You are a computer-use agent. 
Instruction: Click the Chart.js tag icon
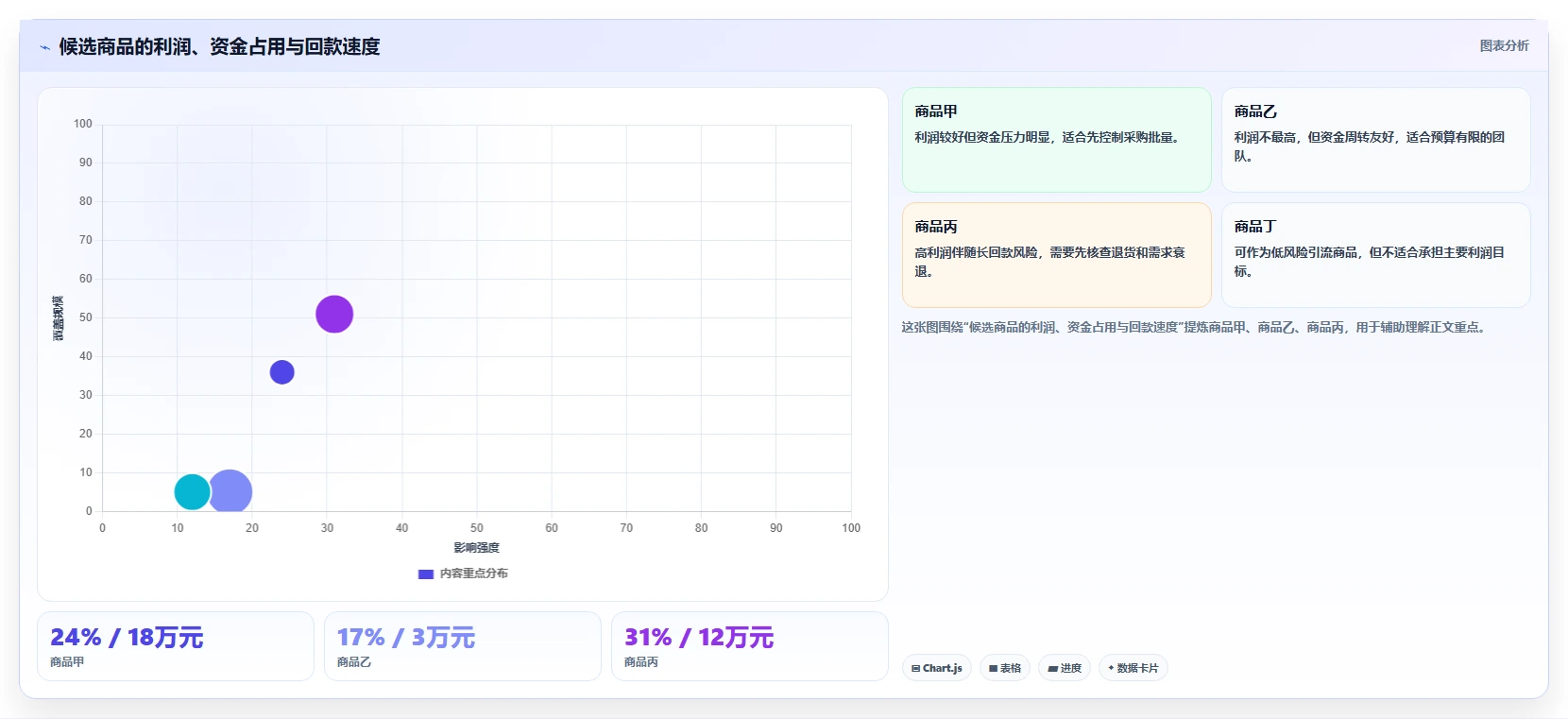click(x=915, y=668)
